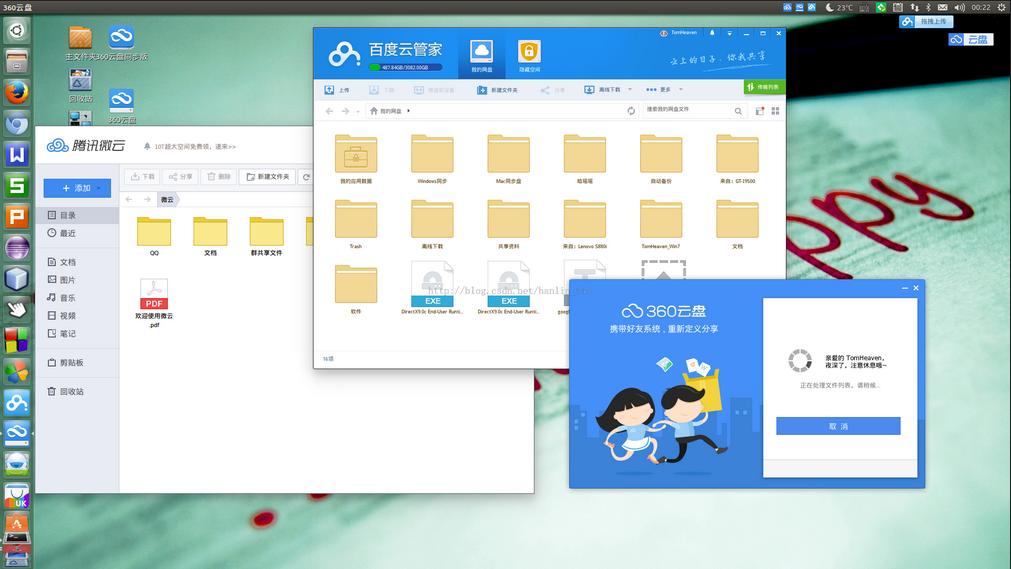Select the Mac同步盘 folder
The image size is (1011, 569).
tap(508, 159)
